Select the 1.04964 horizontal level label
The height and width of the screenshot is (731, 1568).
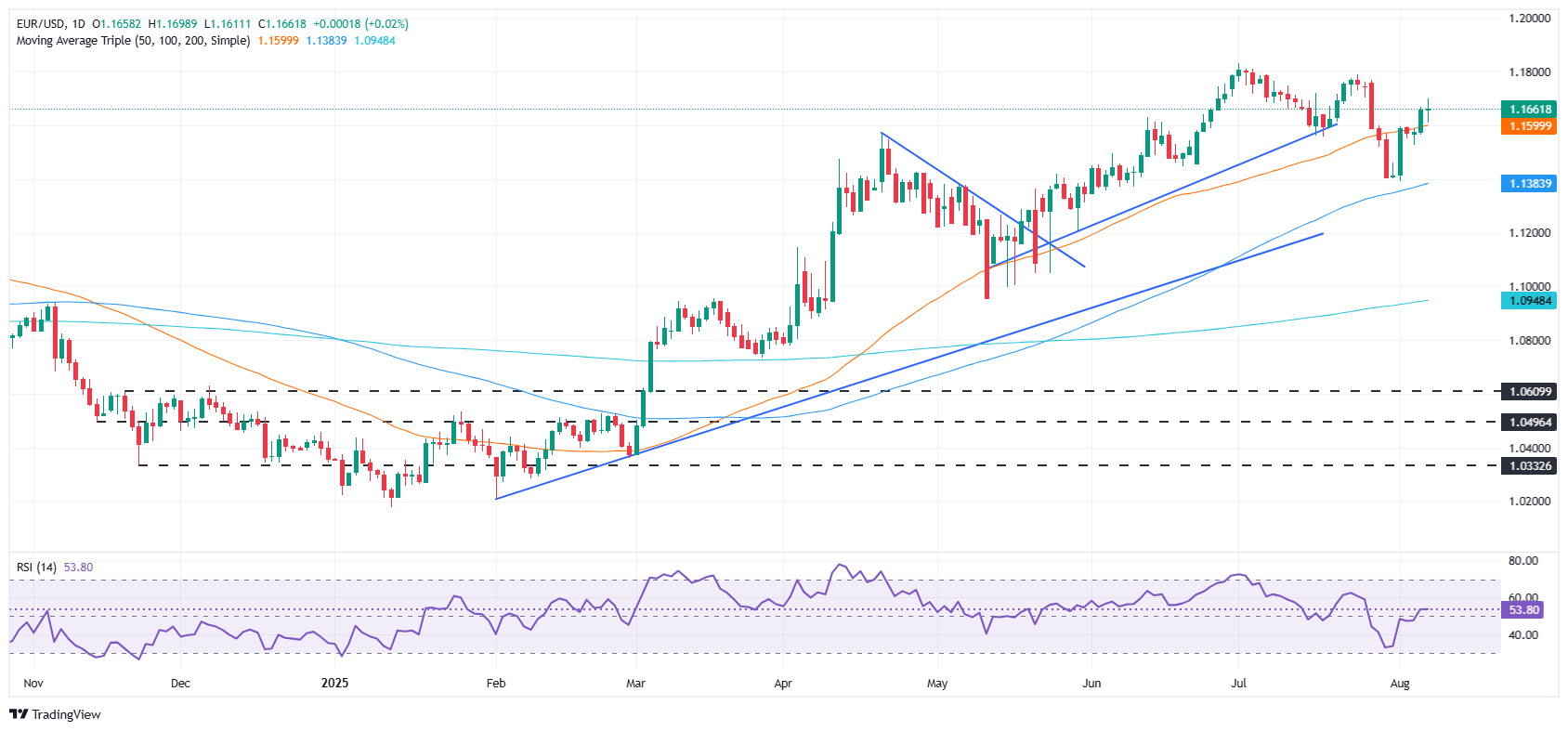[1529, 423]
